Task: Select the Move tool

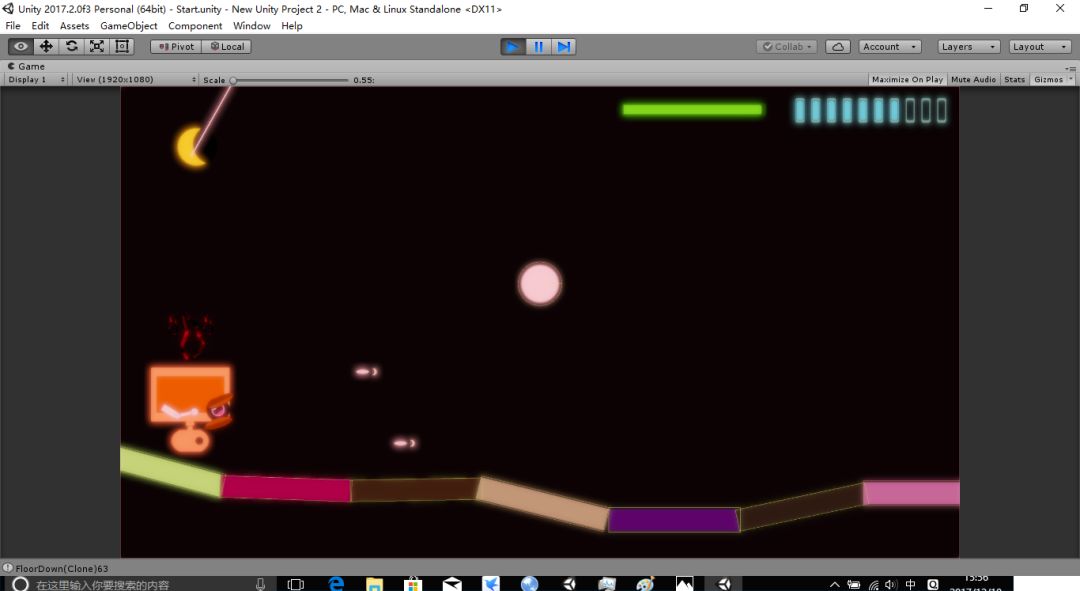Action: pos(46,46)
